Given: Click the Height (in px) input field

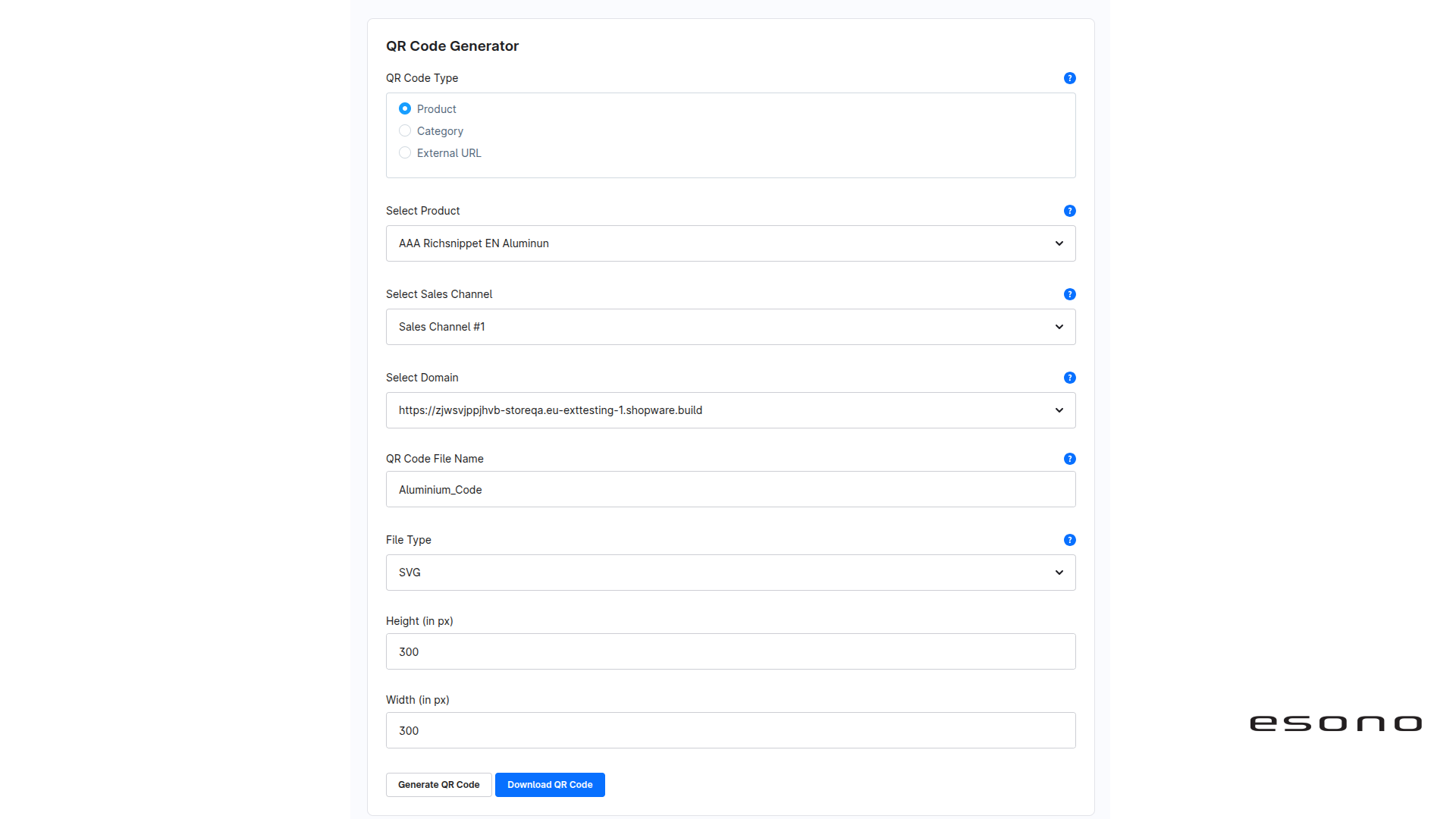Looking at the screenshot, I should pyautogui.click(x=730, y=651).
